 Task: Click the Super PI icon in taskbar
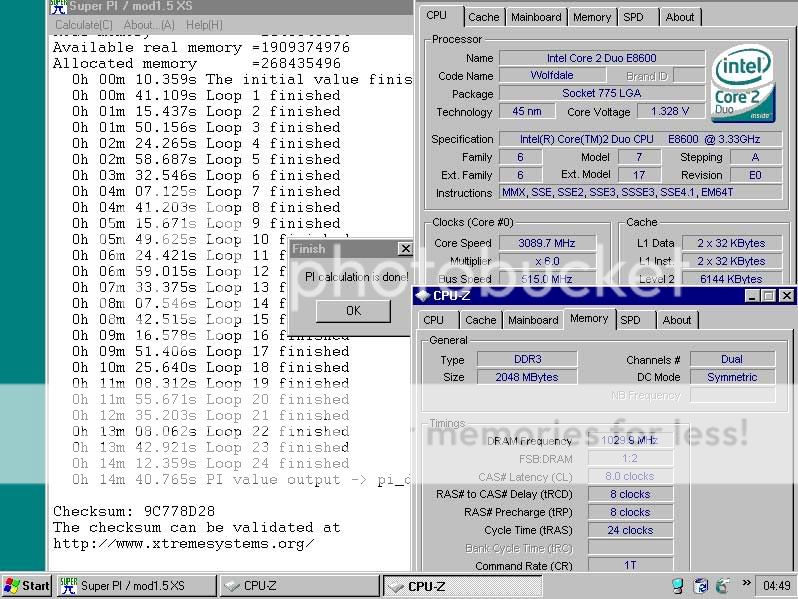pos(68,586)
